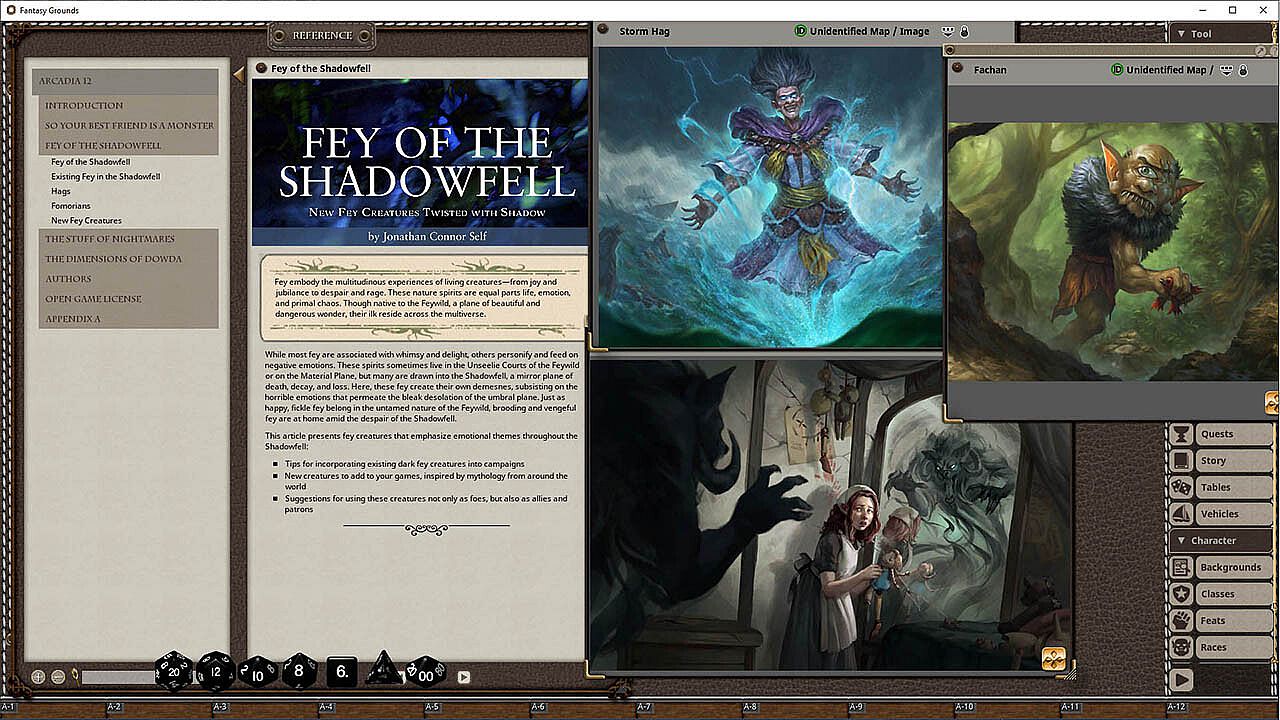Select Existing Fey in the Shadowfell page

pos(106,177)
